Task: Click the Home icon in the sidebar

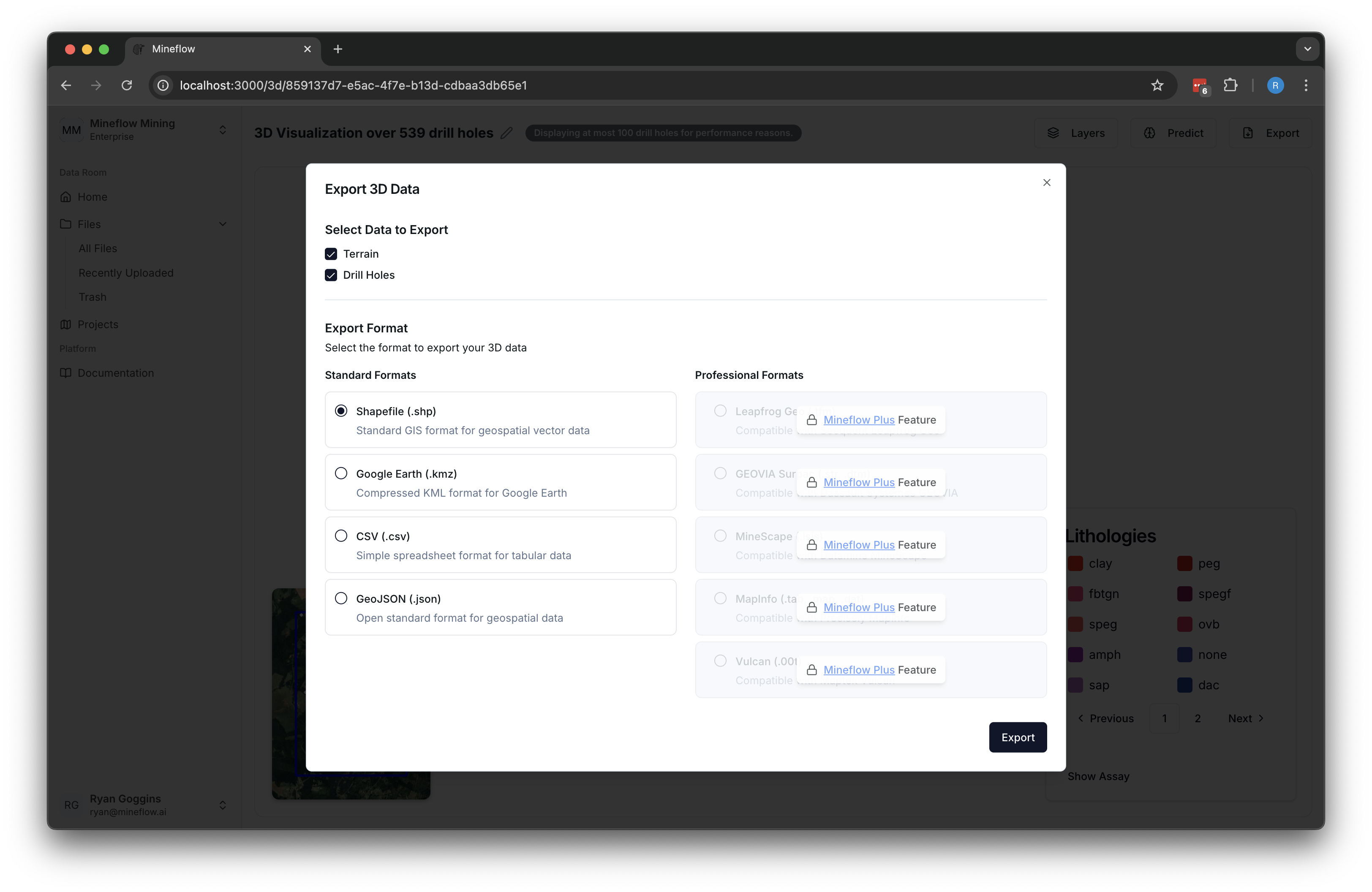Action: tap(66, 196)
